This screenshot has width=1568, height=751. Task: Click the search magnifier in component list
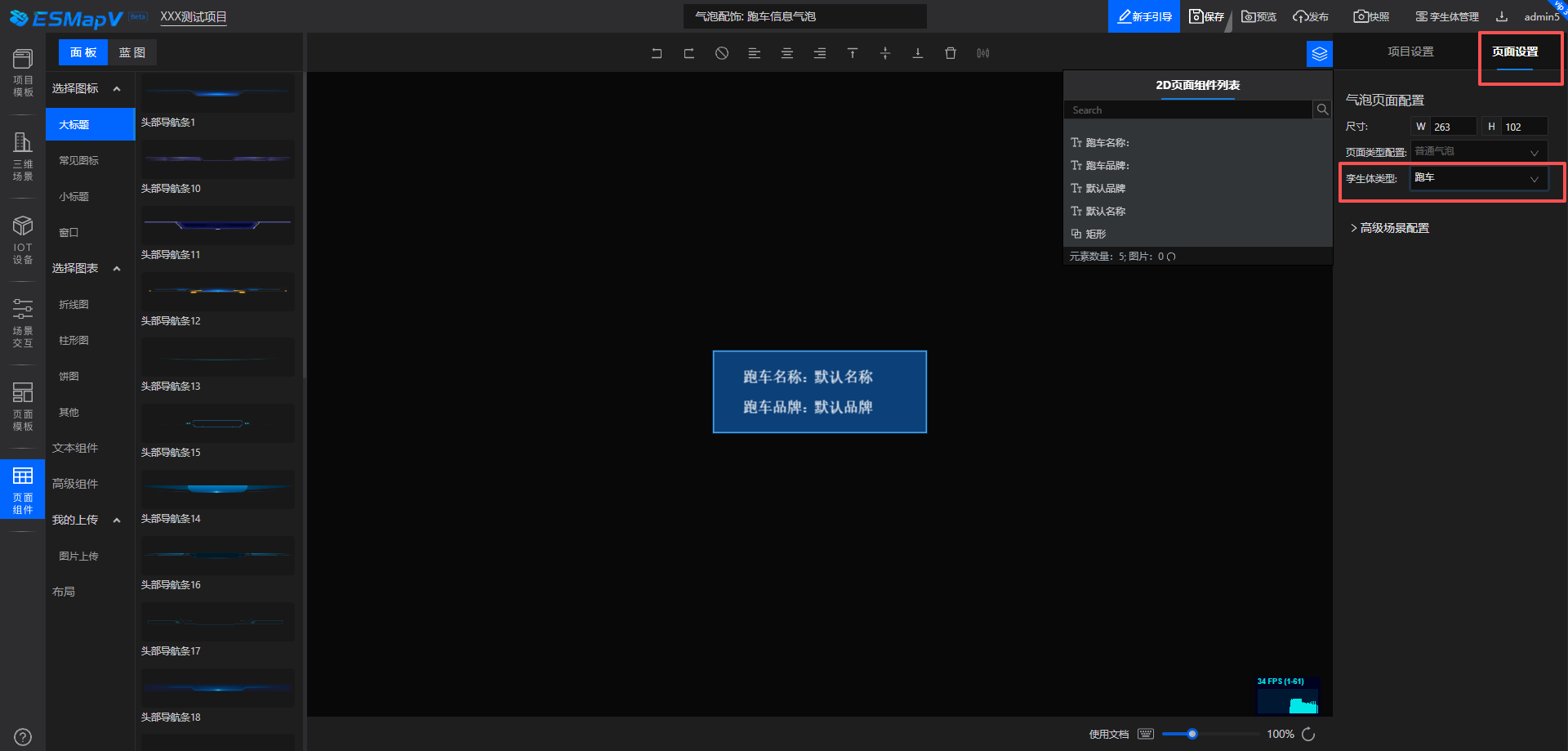1322,110
